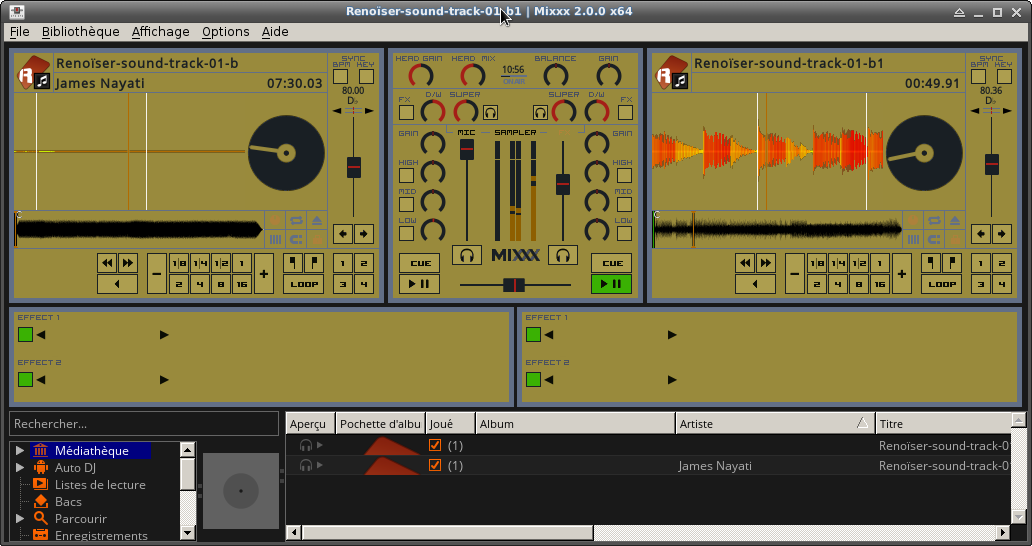Toggle the deck 1 keylock padlock icon
1032x546 pixels.
pos(317,239)
